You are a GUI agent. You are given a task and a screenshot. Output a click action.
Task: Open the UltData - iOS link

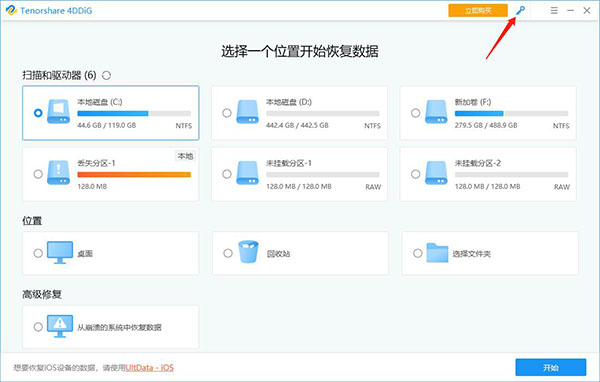click(x=150, y=368)
